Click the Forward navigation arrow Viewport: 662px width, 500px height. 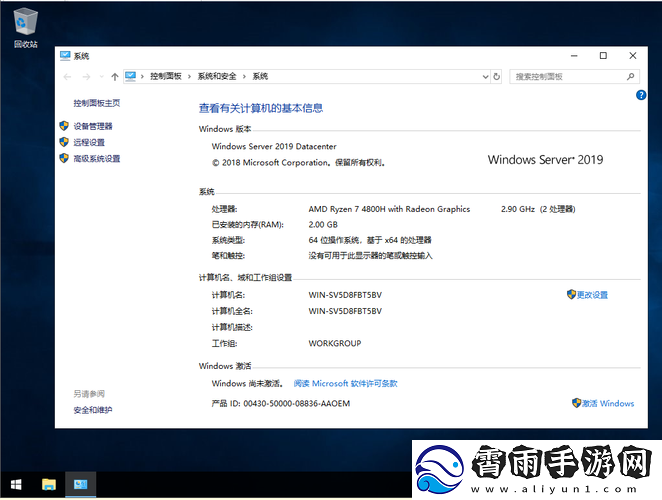86,76
